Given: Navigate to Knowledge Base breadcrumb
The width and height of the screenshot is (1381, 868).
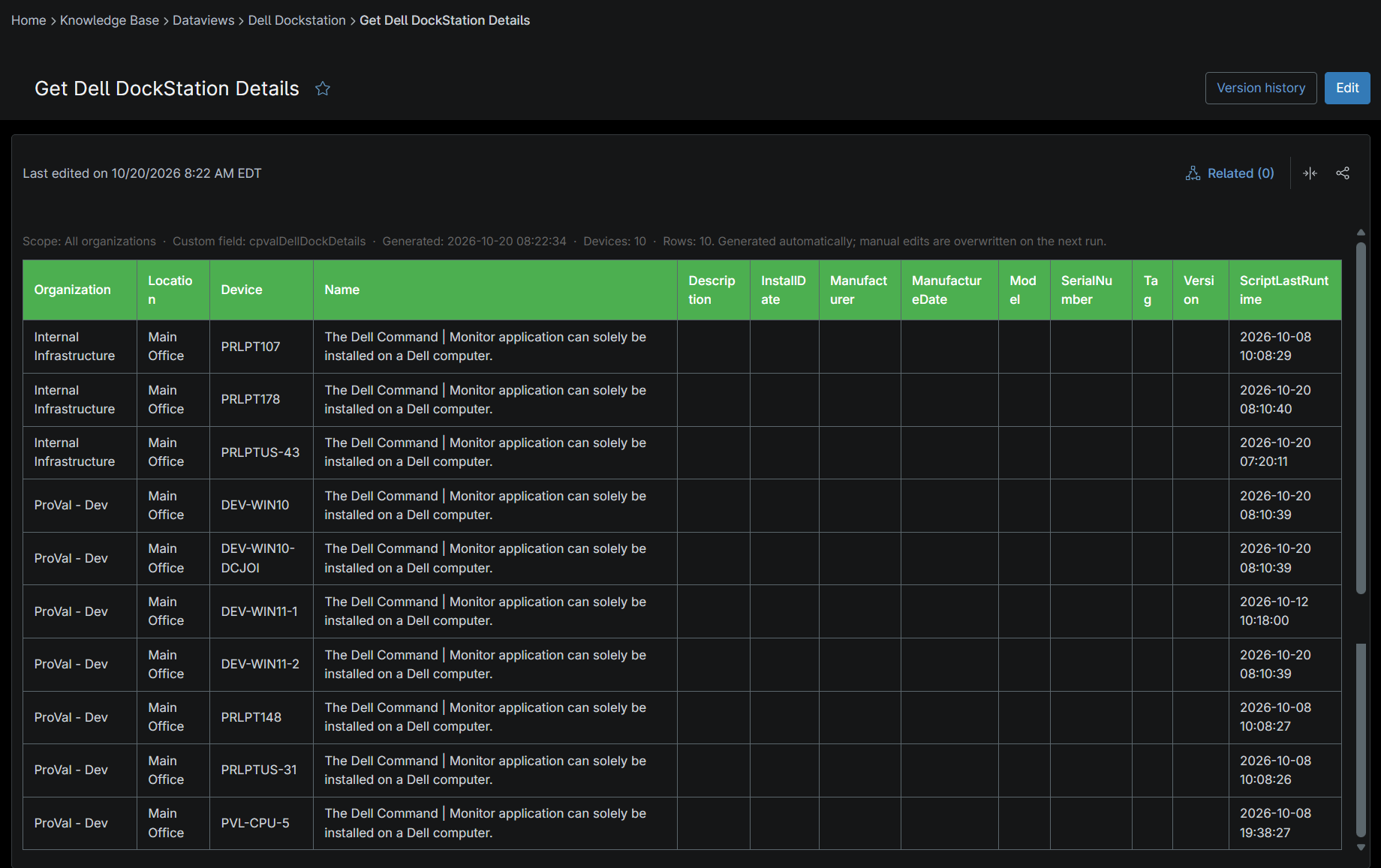Looking at the screenshot, I should (110, 20).
